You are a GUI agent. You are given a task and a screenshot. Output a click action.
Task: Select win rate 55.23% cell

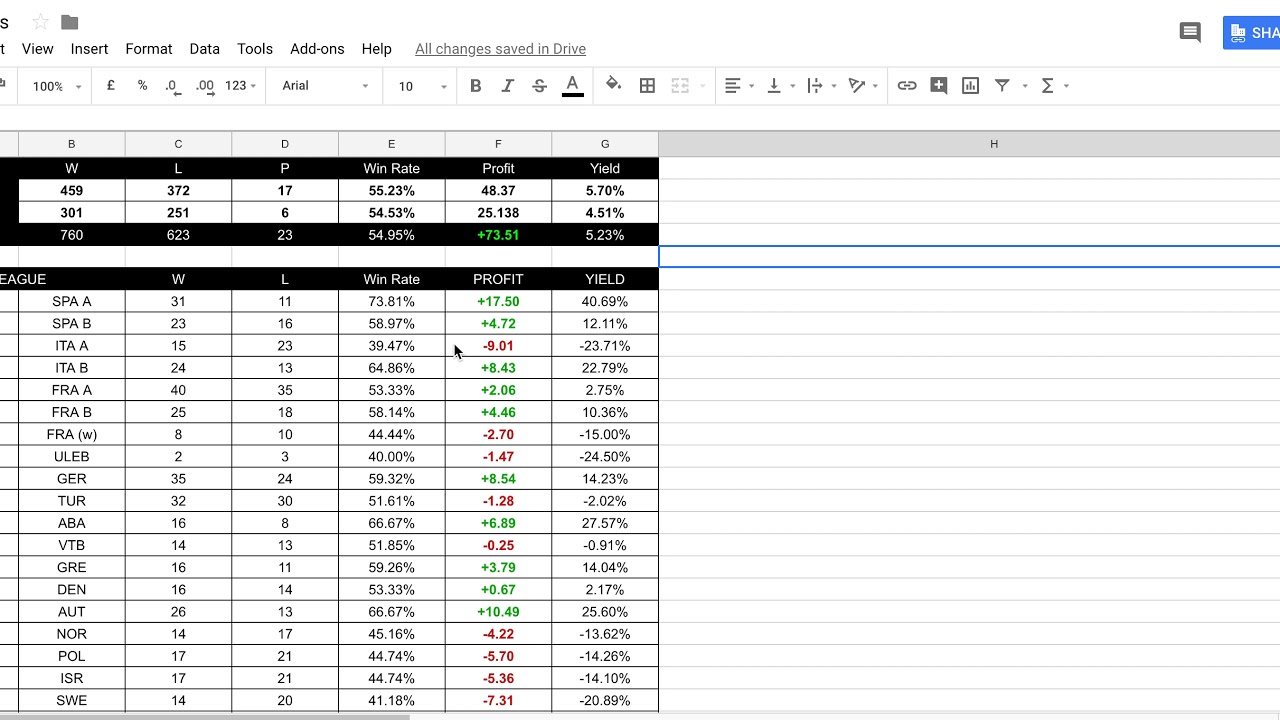click(391, 191)
